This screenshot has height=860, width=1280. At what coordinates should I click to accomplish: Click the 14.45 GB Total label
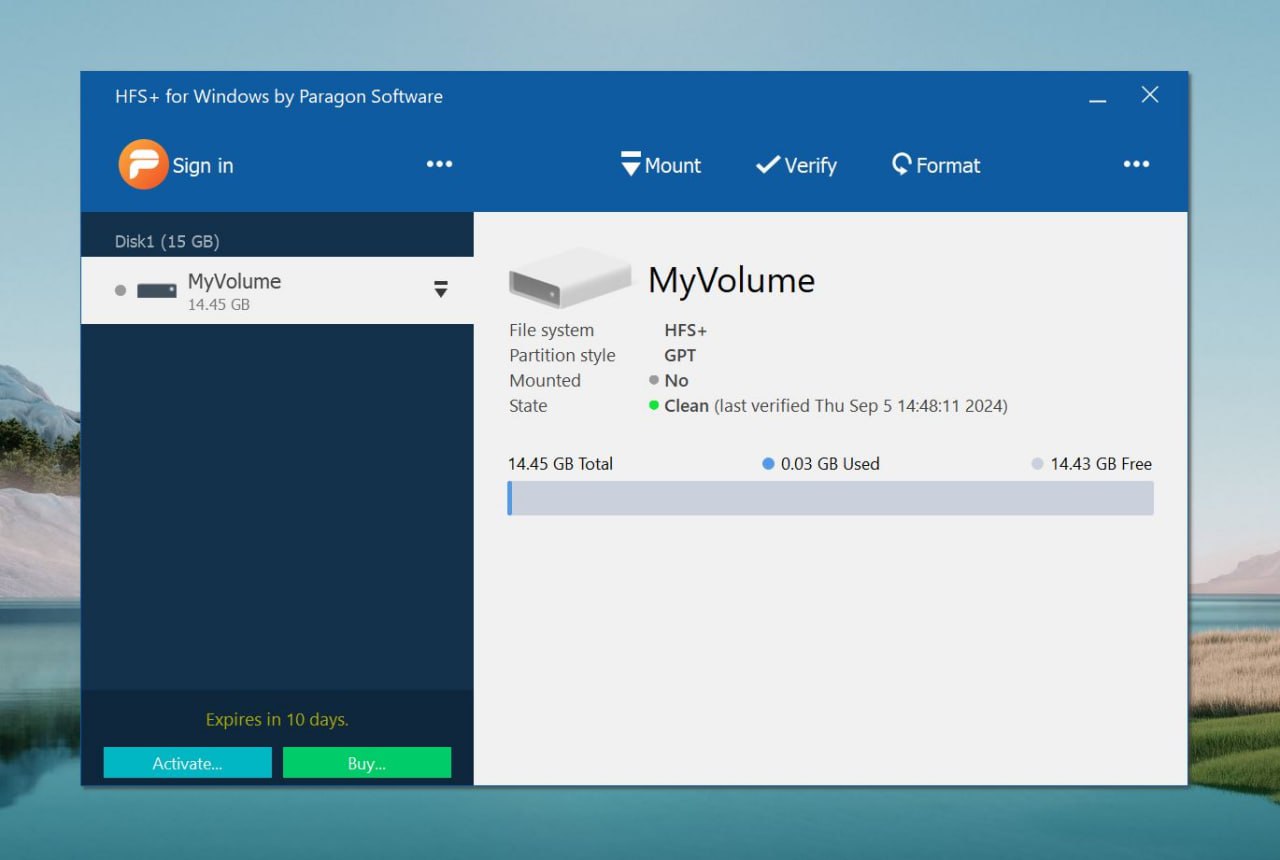click(x=560, y=464)
